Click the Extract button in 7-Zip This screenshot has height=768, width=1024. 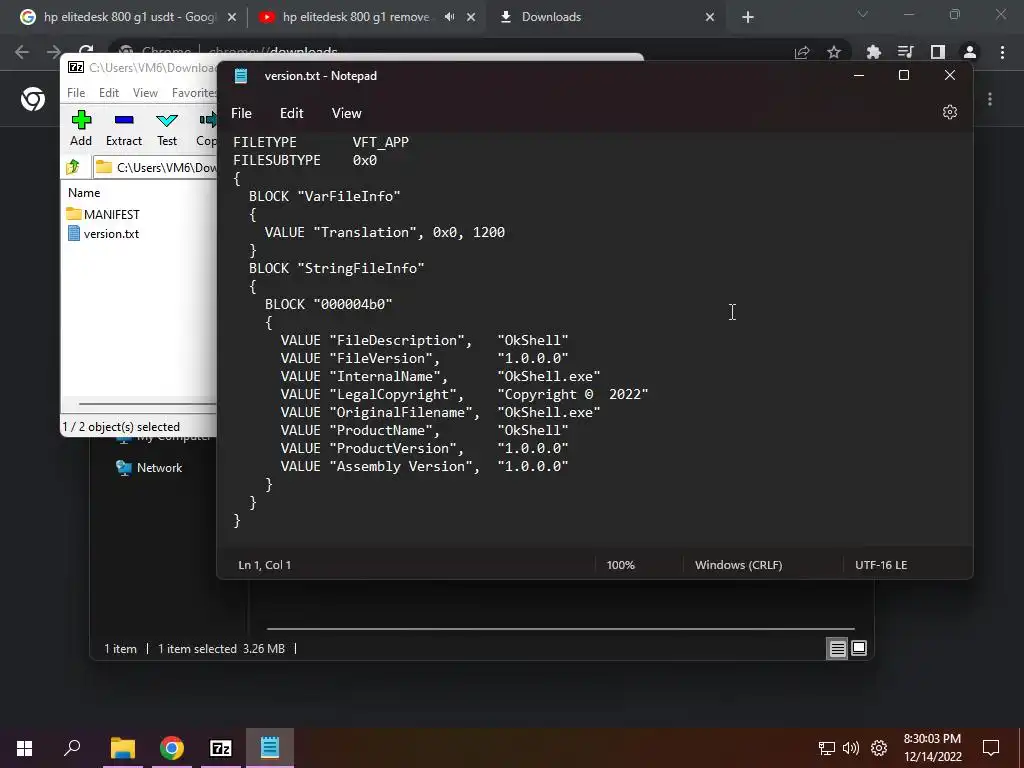point(123,129)
